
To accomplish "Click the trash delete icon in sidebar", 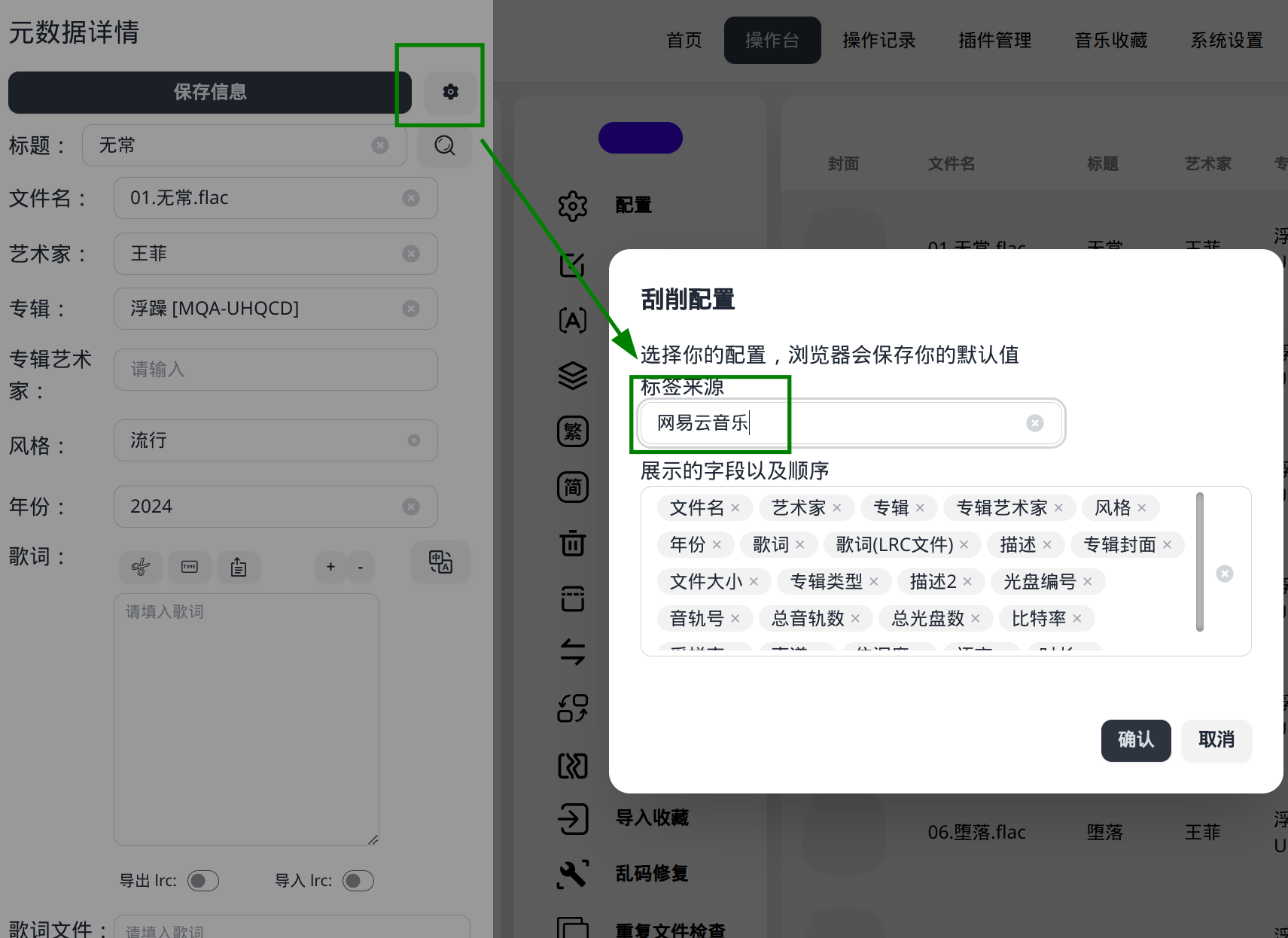I will tap(572, 543).
